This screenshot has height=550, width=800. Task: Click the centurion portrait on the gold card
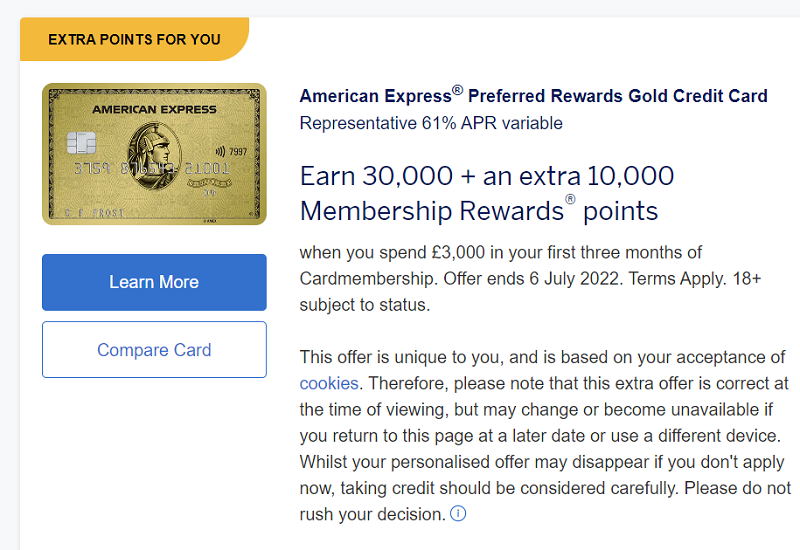154,156
